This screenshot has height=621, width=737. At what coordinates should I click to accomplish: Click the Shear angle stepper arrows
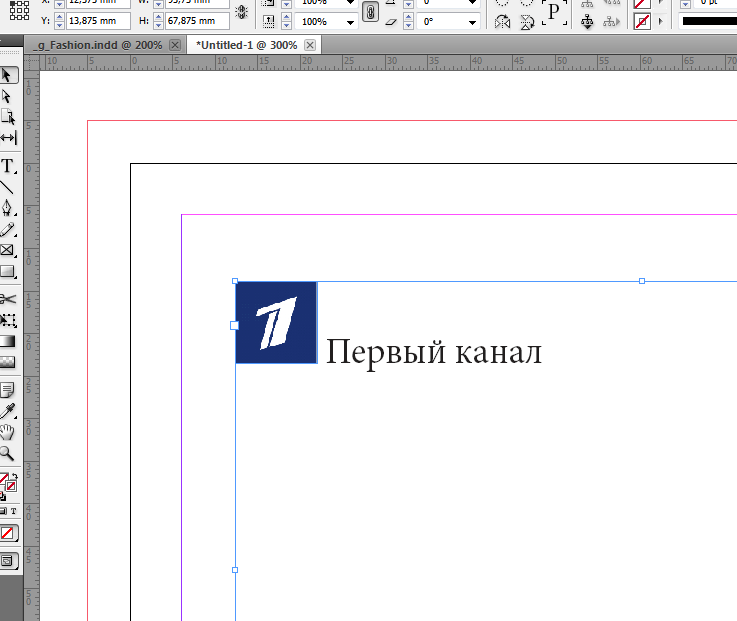pyautogui.click(x=408, y=22)
